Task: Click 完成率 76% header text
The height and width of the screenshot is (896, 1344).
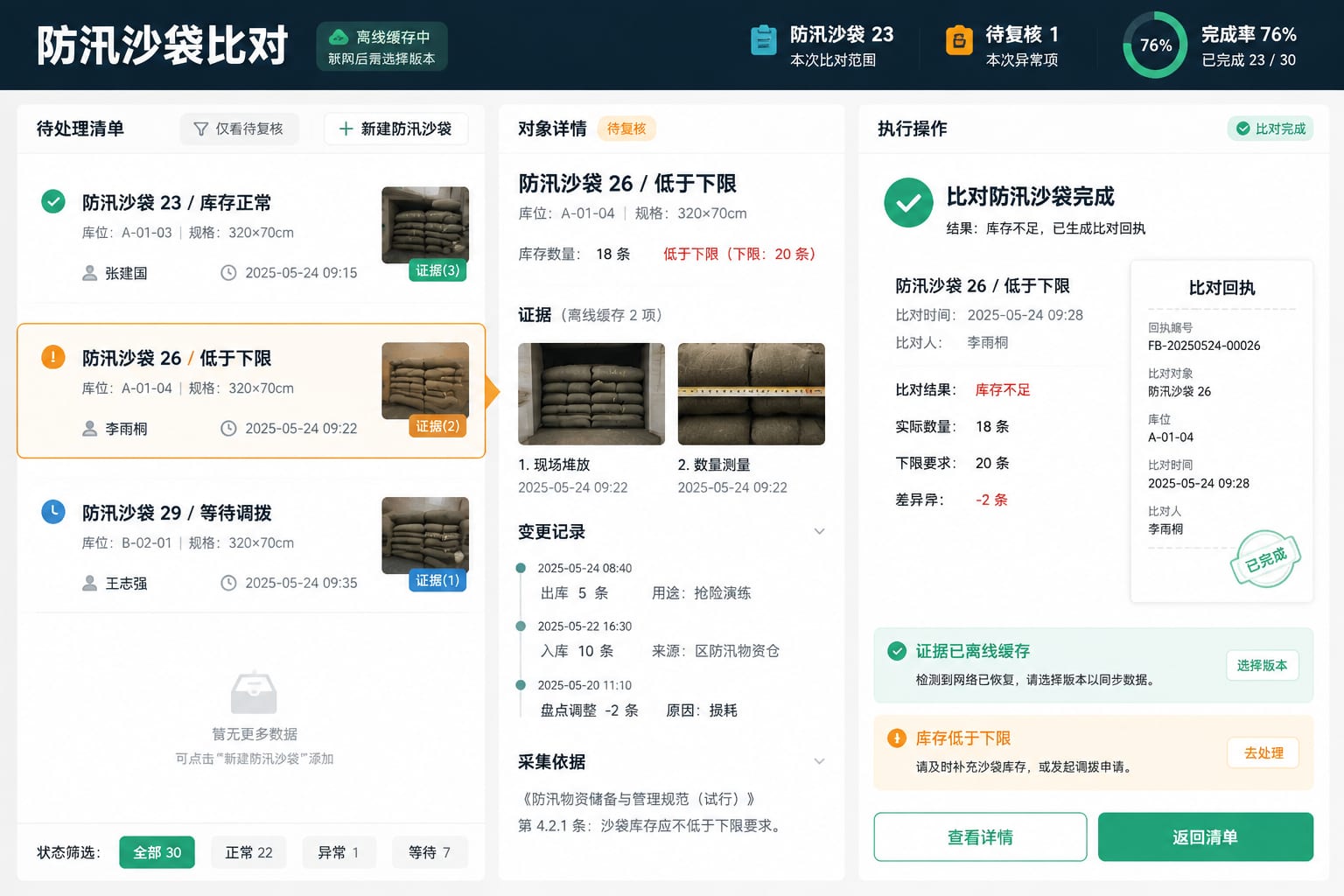Action: click(1249, 34)
